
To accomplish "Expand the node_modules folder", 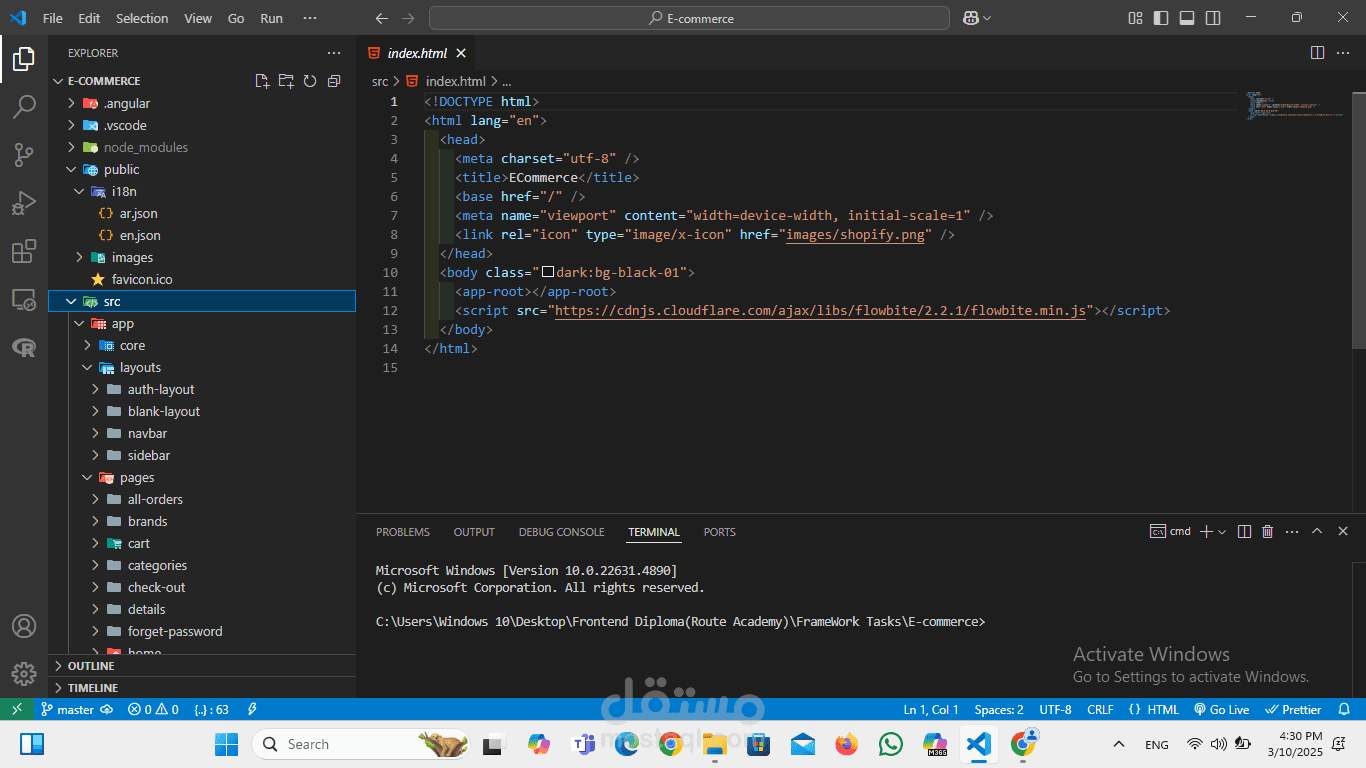I will click(145, 147).
